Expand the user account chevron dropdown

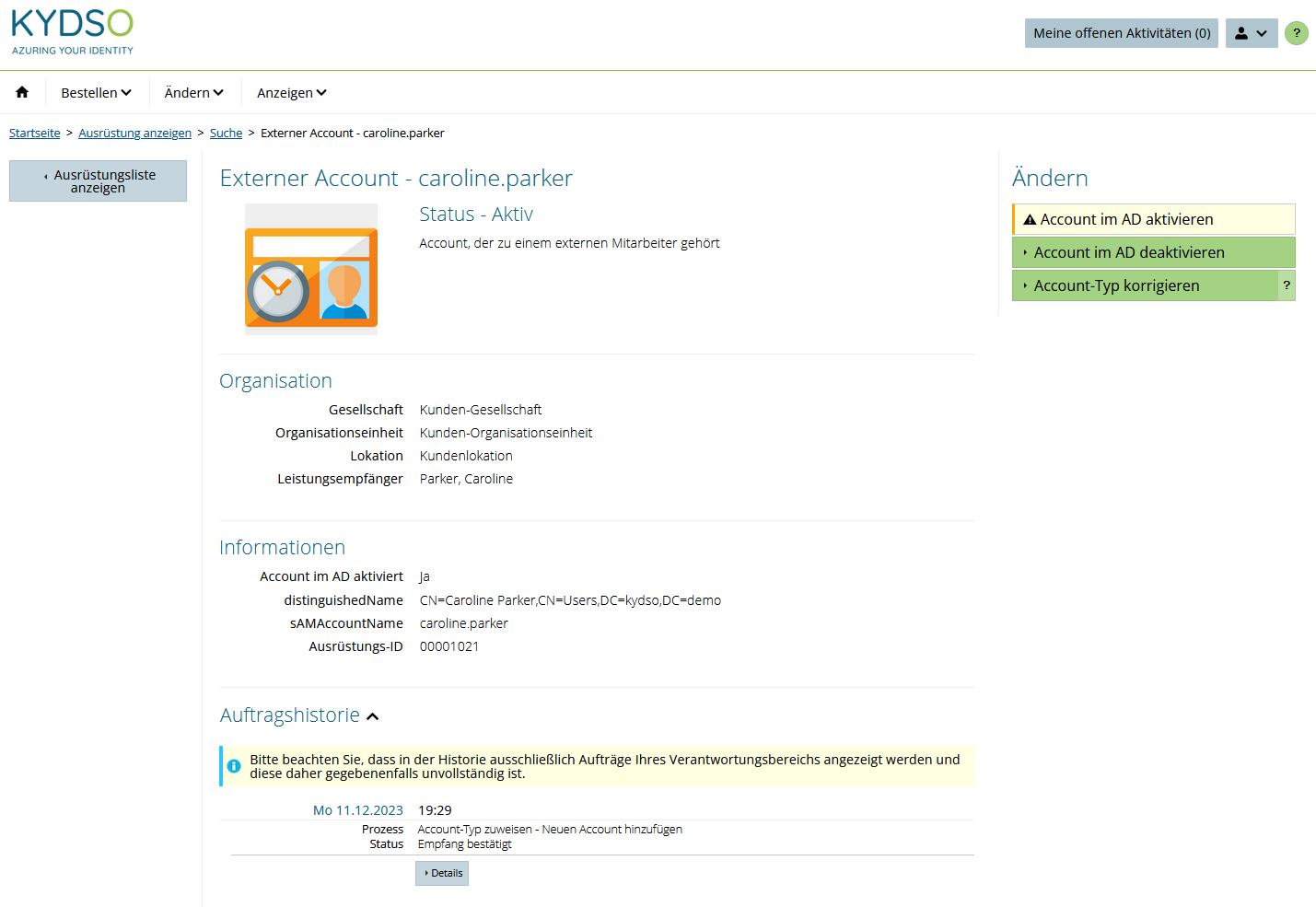pos(1263,32)
